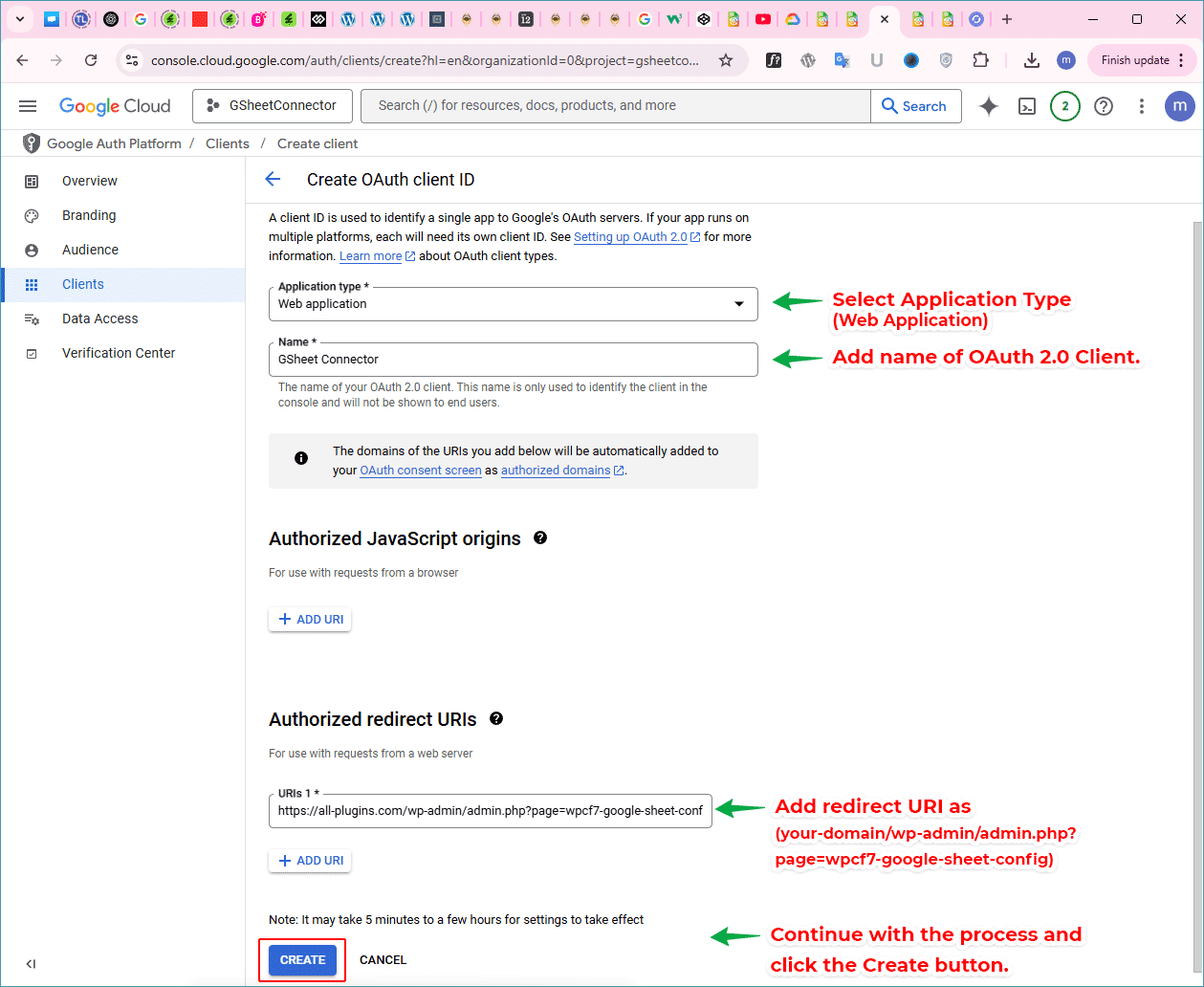Viewport: 1204px width, 987px height.
Task: Switch to the tab with number 12 icon
Action: (x=526, y=19)
